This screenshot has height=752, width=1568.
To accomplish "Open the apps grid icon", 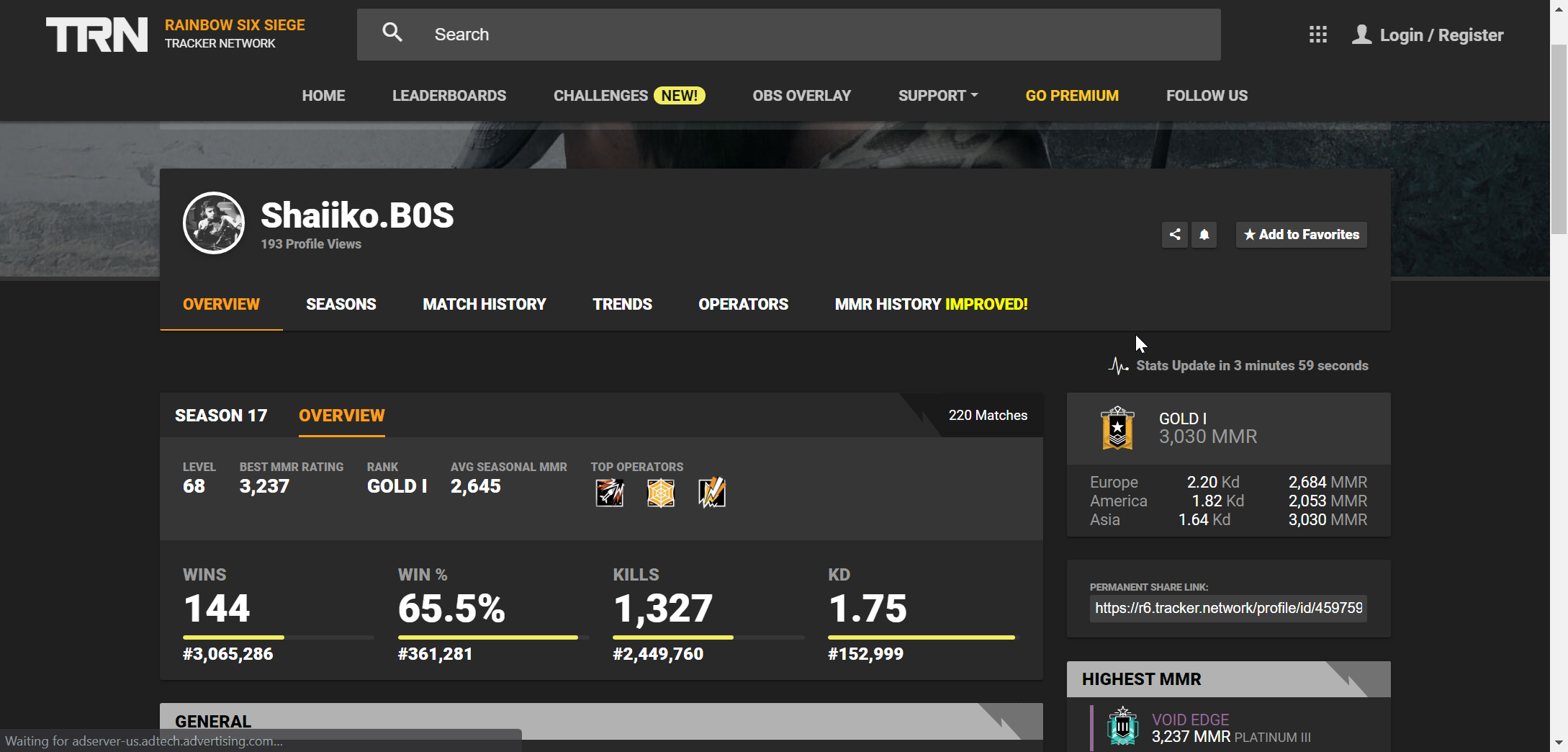I will coord(1317,35).
